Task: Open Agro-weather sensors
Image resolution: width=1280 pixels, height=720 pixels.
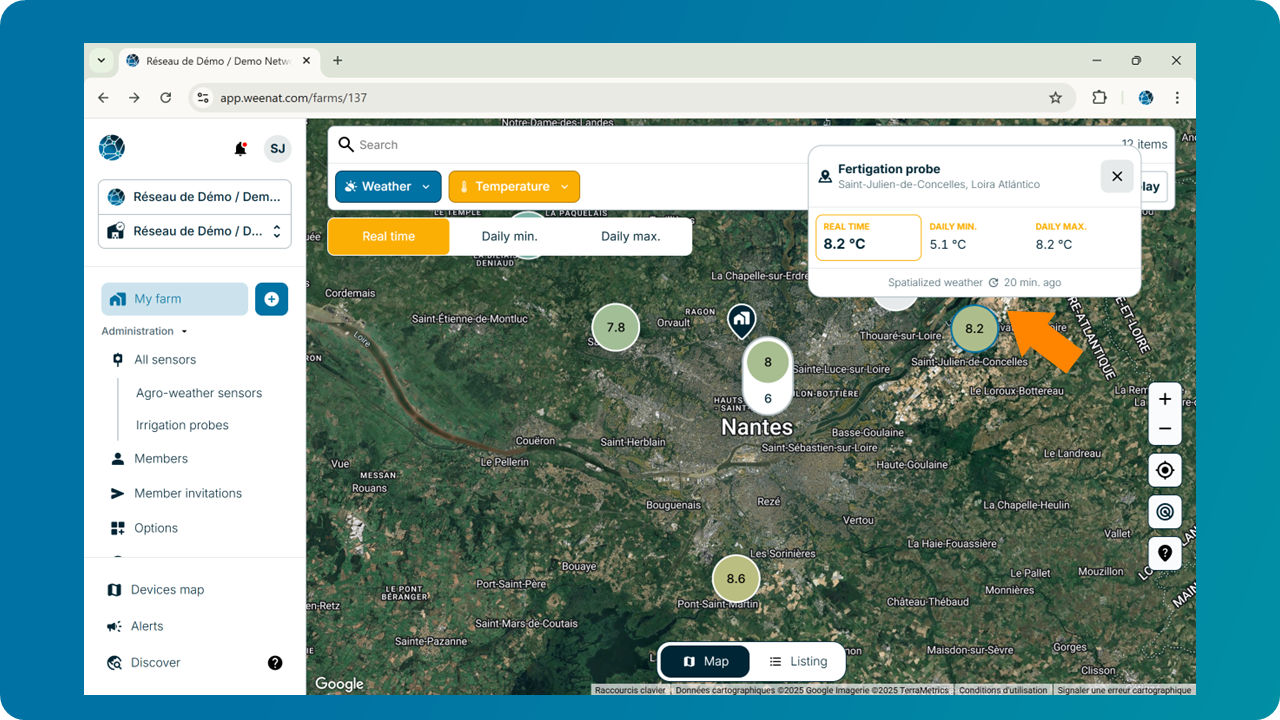Action: [199, 393]
